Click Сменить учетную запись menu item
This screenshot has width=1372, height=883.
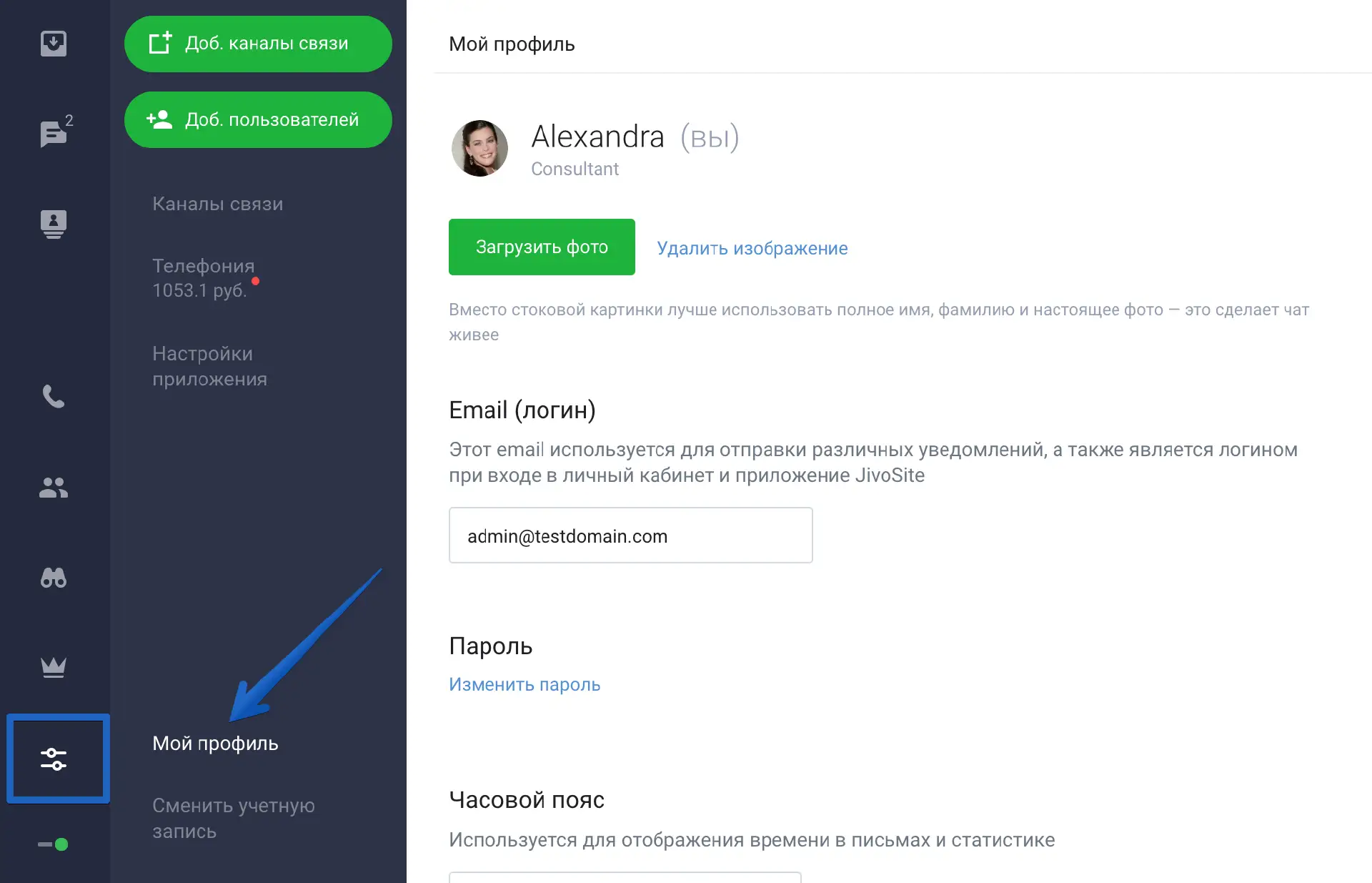pyautogui.click(x=233, y=818)
